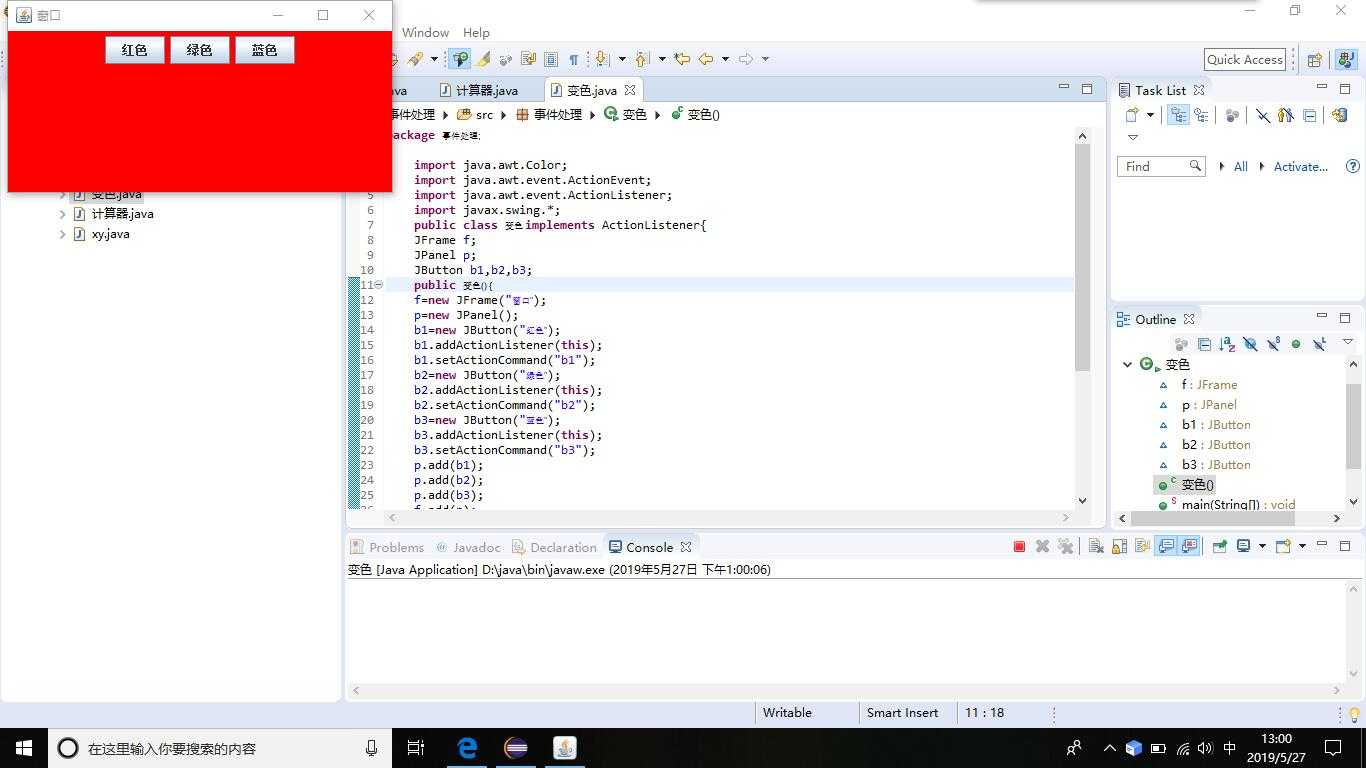
Task: Toggle Mark Occurrences in the toolbar
Action: (x=460, y=59)
